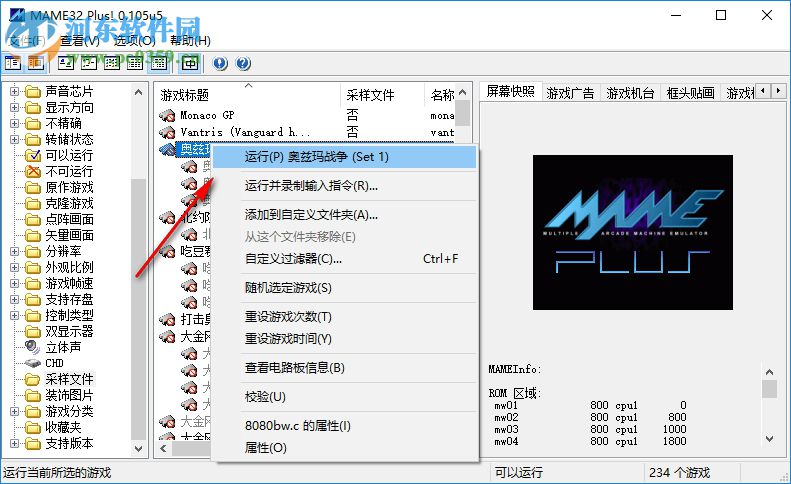Switch to small icons view
This screenshot has height=484, width=791.
[x=89, y=63]
